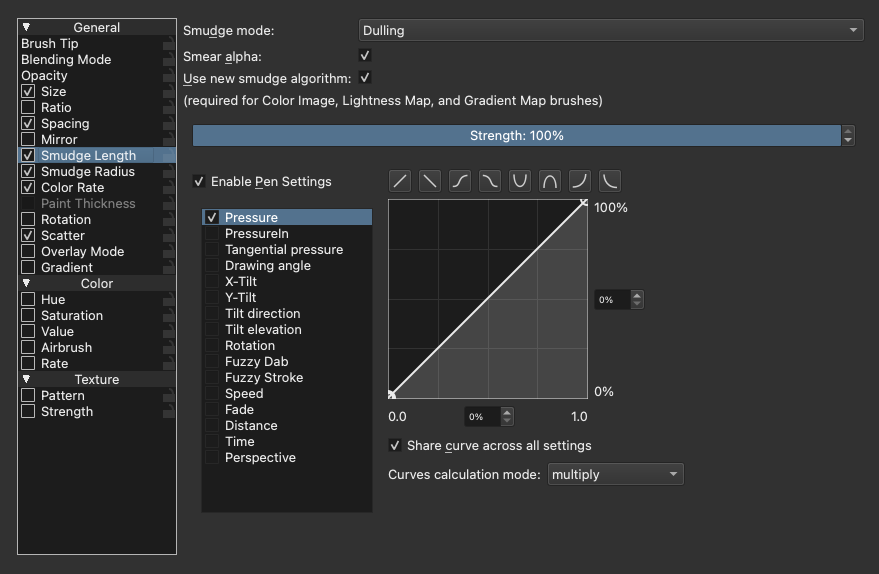Click the curve's top-right control point
The image size is (879, 574).
(x=584, y=203)
